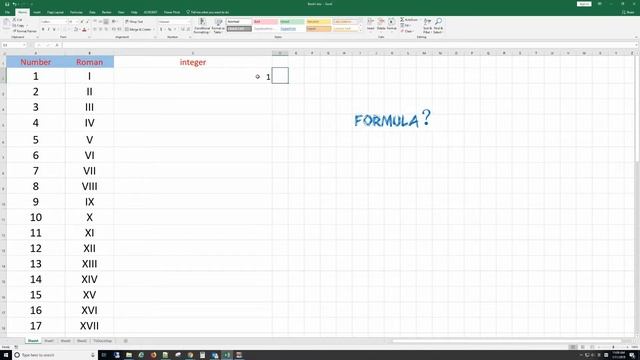
Task: Open Sort & Filter menu
Action: [x=427, y=25]
